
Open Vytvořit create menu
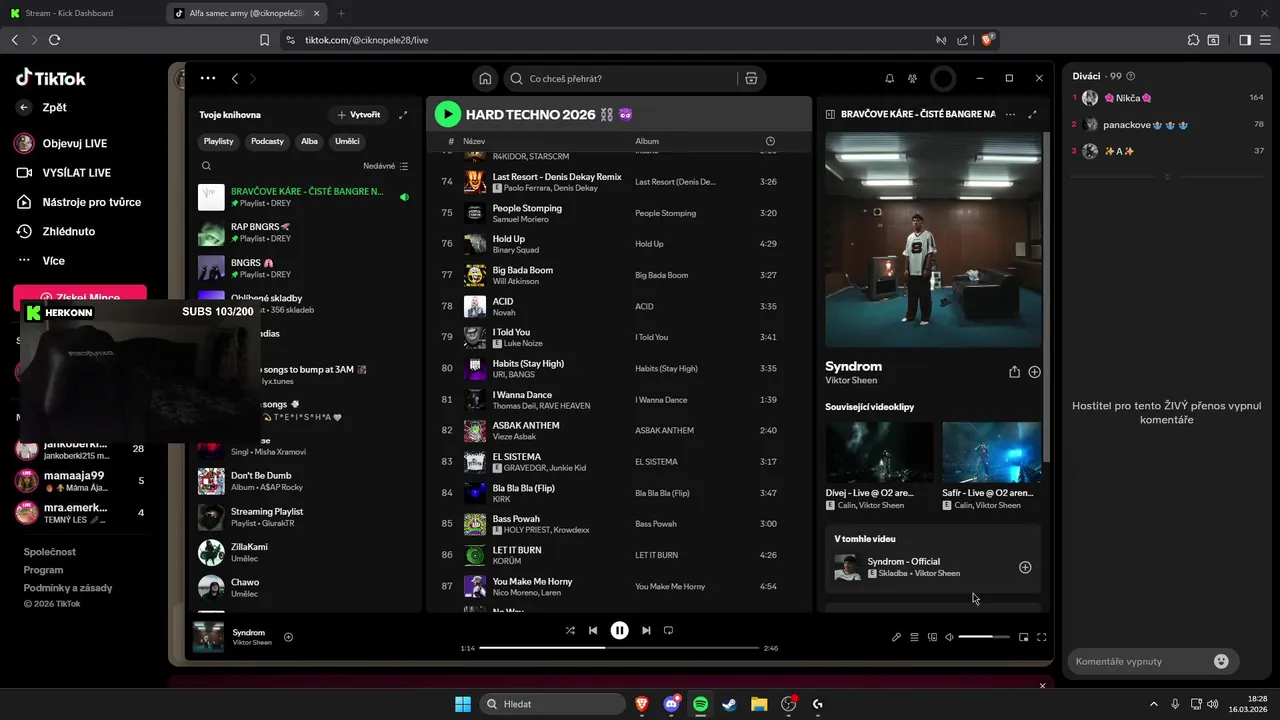[359, 115]
